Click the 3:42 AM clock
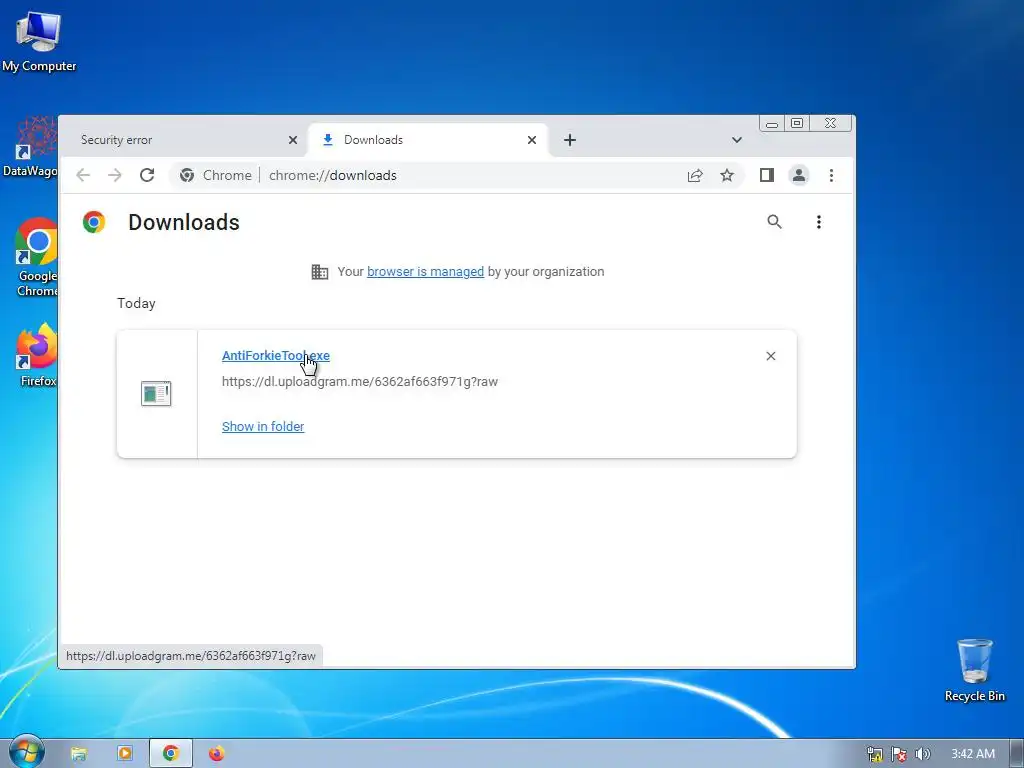Screen dimensions: 1024x768 coord(973,754)
